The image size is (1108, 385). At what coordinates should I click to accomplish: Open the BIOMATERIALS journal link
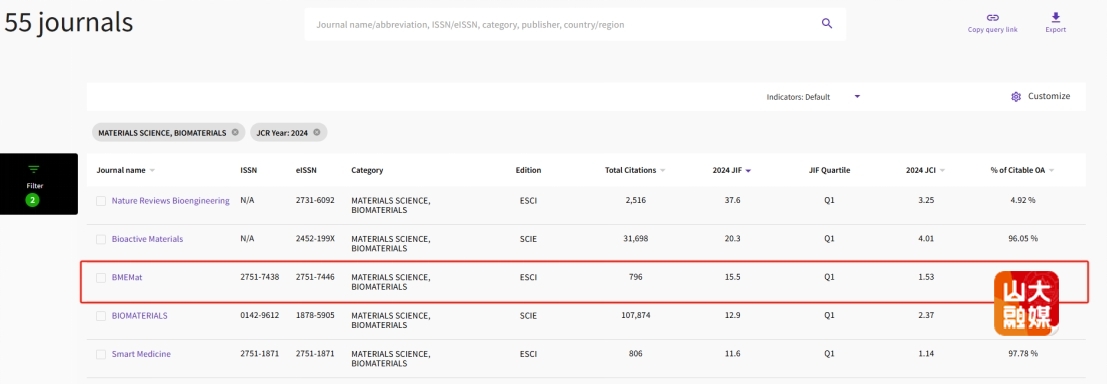tap(139, 316)
